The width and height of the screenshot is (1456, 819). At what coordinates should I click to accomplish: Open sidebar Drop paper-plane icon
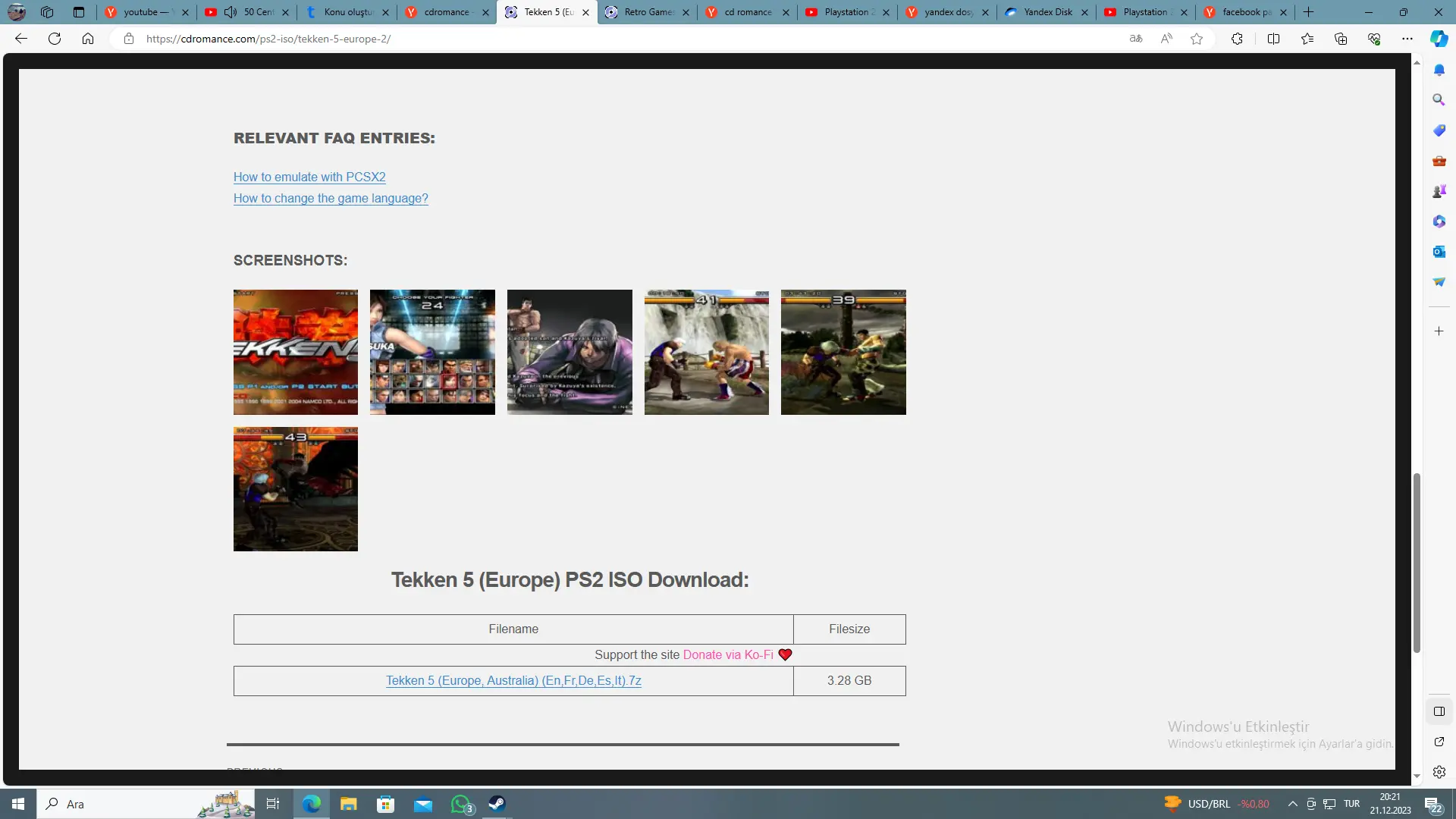coord(1439,282)
